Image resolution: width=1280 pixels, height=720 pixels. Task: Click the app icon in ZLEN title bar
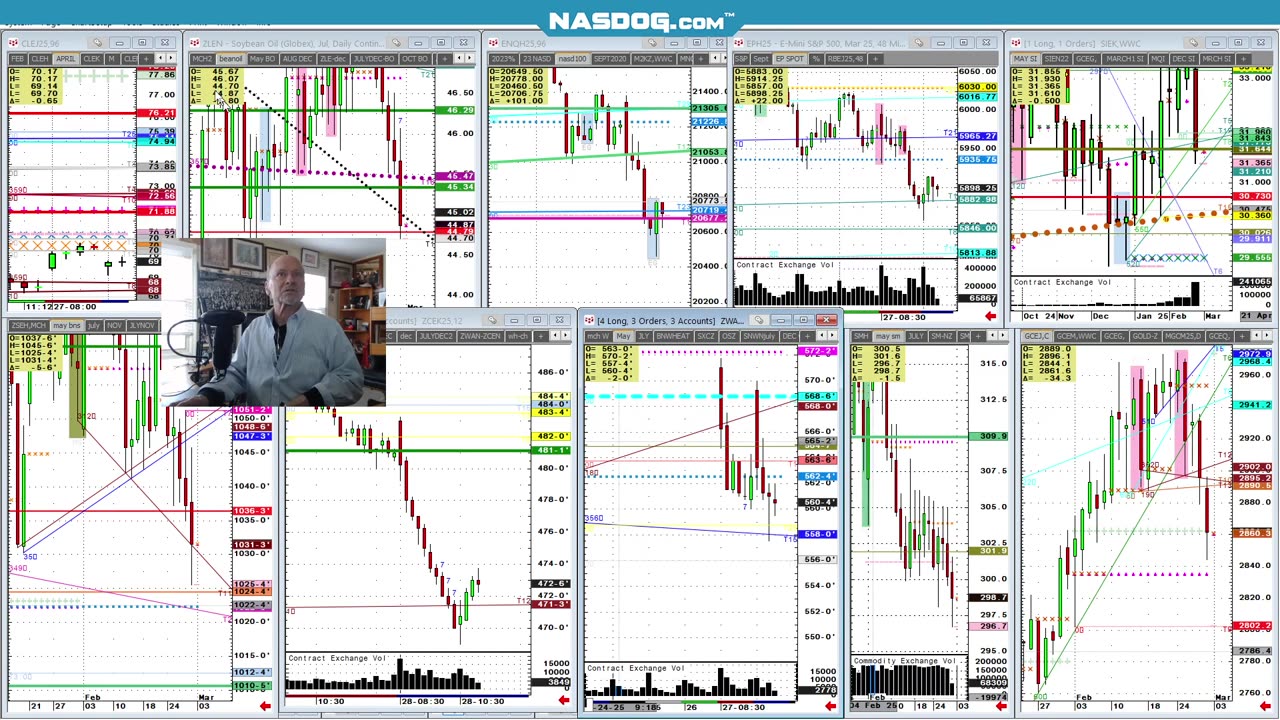tap(196, 43)
